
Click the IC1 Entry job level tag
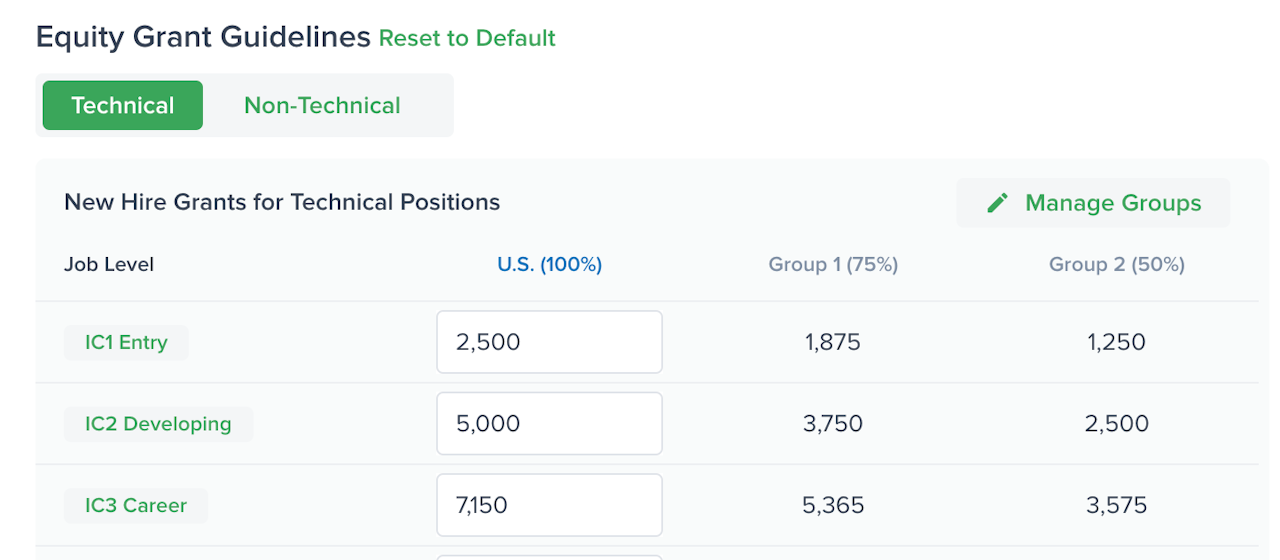126,342
